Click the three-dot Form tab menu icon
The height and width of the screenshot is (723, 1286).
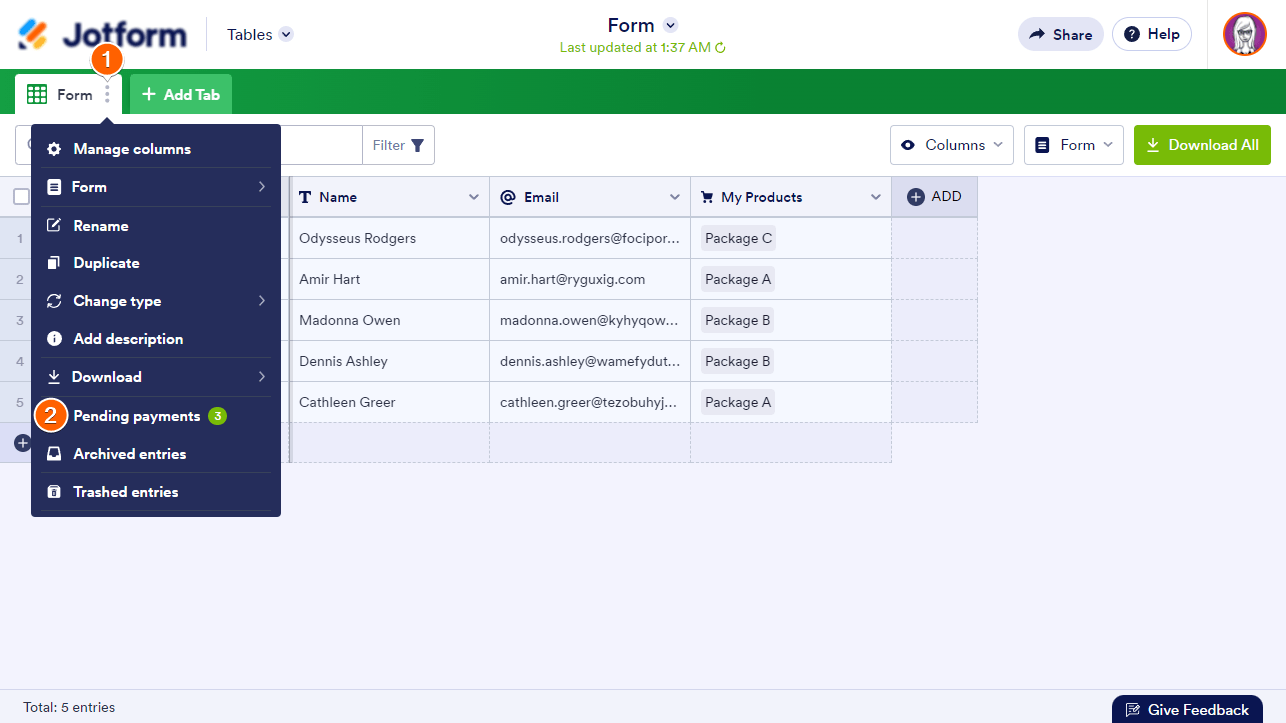pos(107,95)
